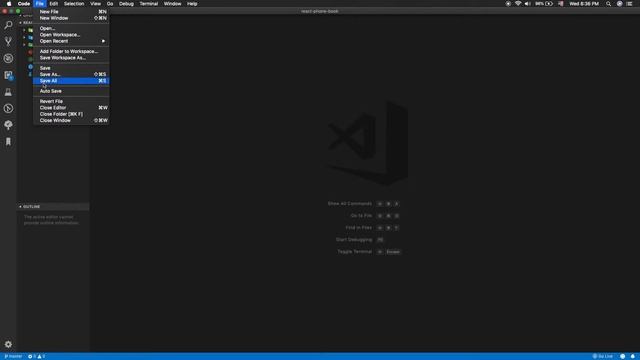Open the Bookmarks icon in activity bar
The height and width of the screenshot is (360, 640).
(x=8, y=142)
